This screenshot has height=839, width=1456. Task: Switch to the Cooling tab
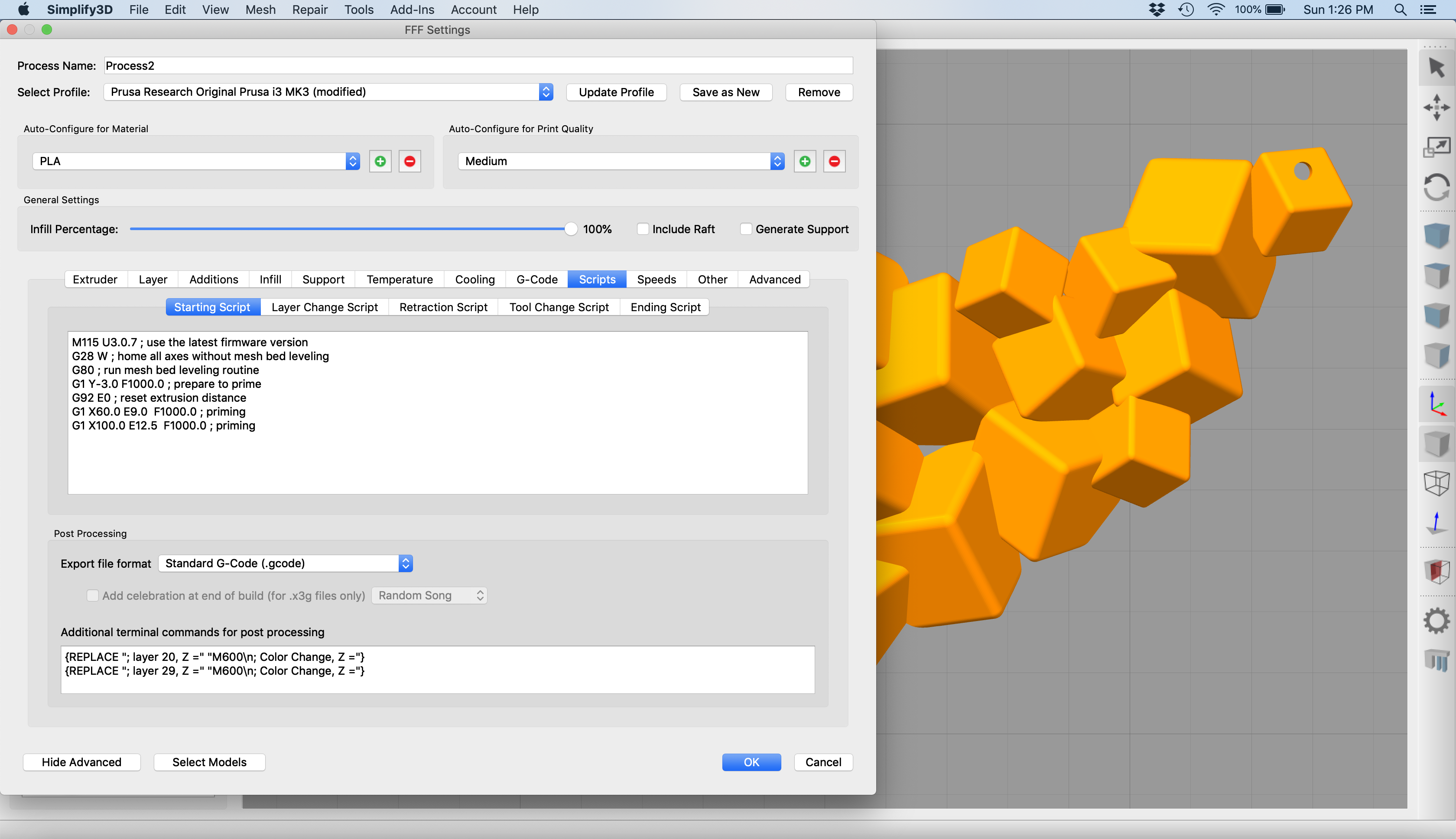[x=475, y=280]
